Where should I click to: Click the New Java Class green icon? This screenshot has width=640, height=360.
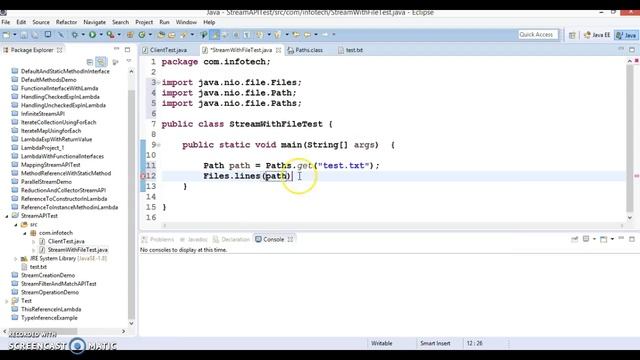click(142, 35)
